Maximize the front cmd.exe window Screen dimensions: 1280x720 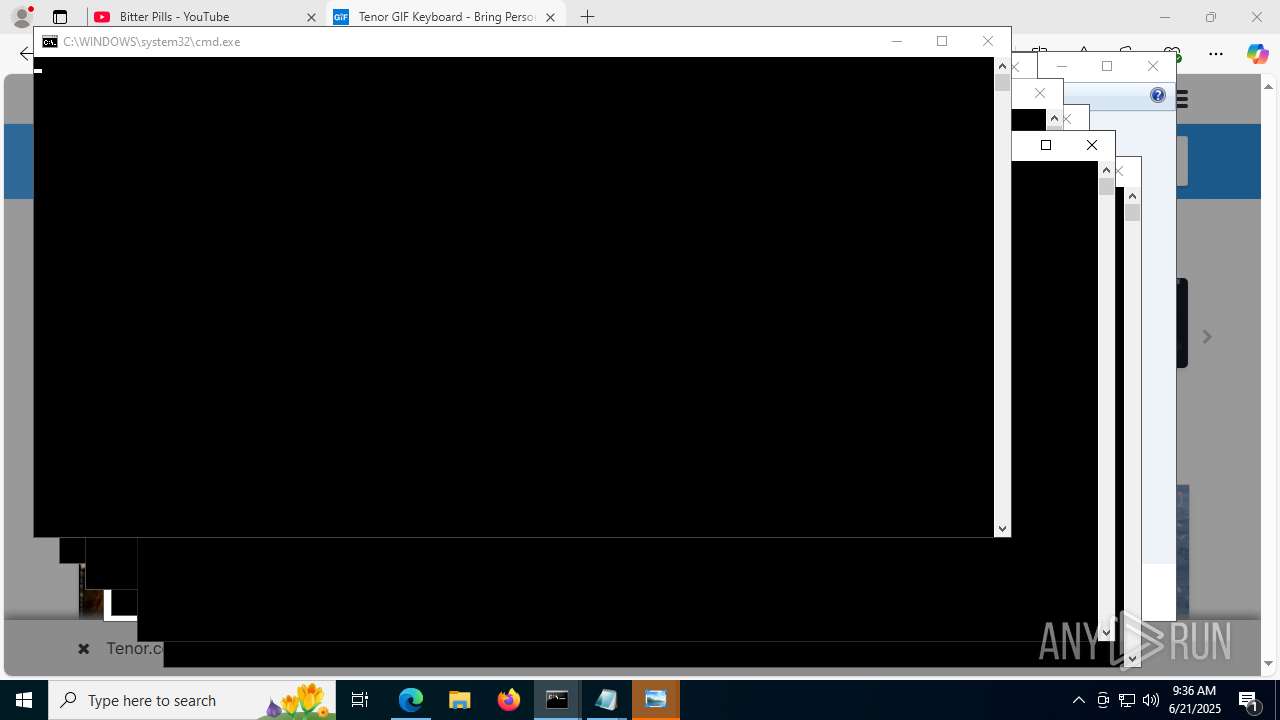[x=942, y=41]
